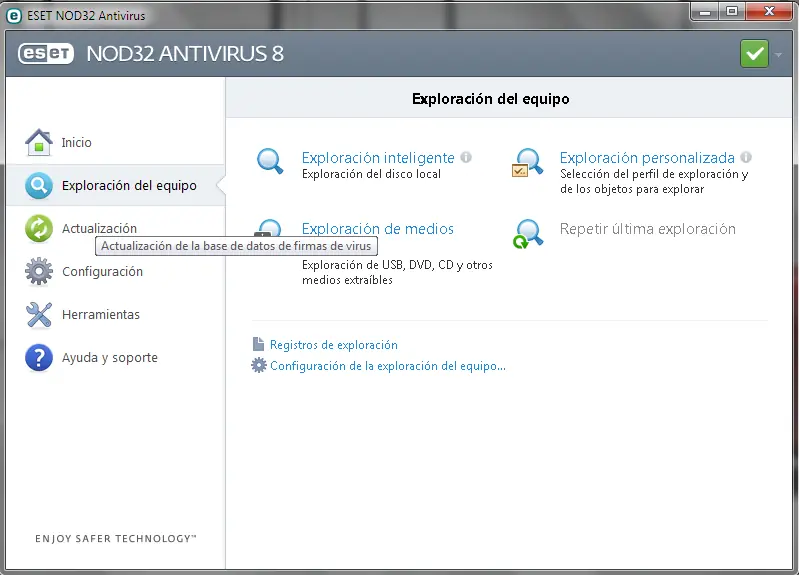Viewport: 799px width, 575px height.
Task: Click the document icon beside Registros de exploración
Action: click(x=258, y=344)
